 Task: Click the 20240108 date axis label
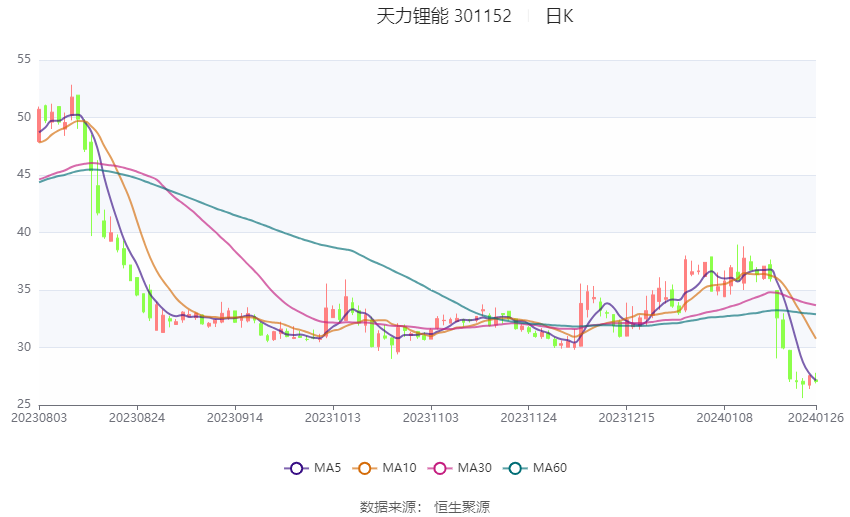coord(724,418)
